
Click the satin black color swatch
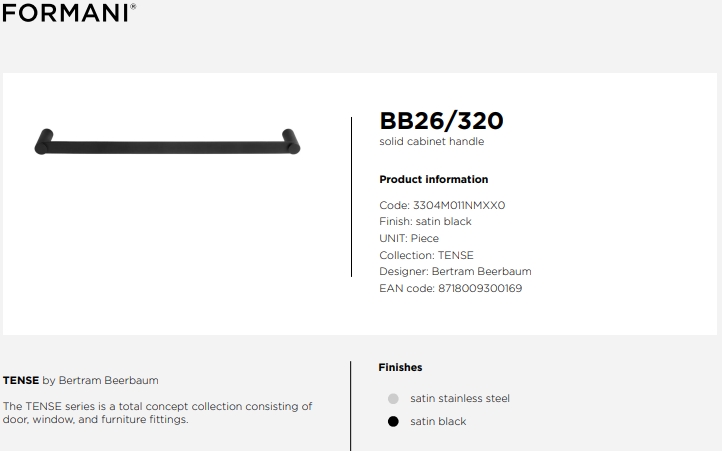point(393,422)
